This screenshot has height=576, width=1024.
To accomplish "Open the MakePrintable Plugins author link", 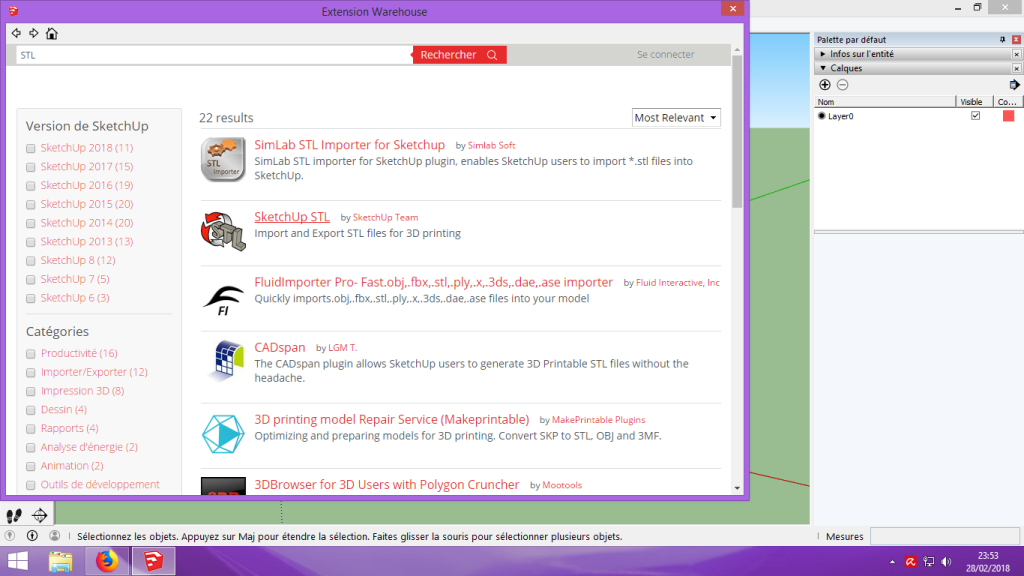I will (598, 420).
